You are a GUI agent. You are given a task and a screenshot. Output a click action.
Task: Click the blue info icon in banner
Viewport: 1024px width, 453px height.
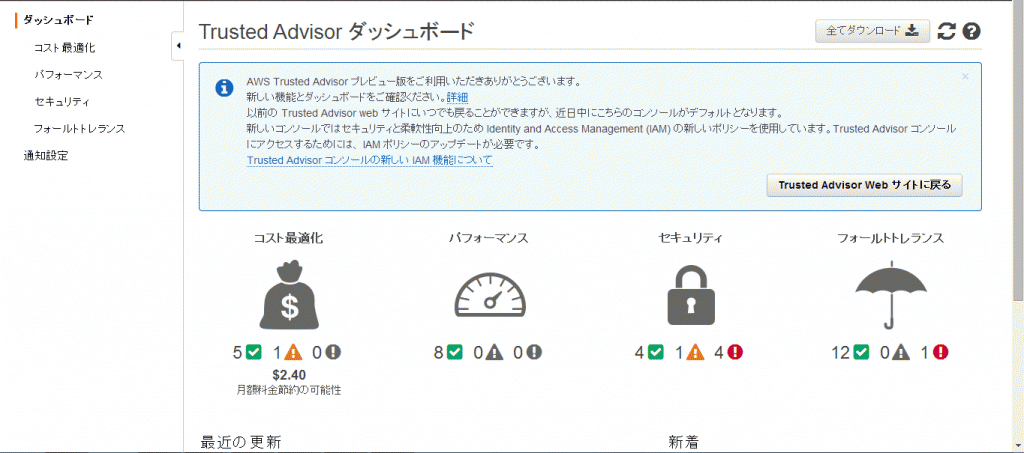[224, 87]
